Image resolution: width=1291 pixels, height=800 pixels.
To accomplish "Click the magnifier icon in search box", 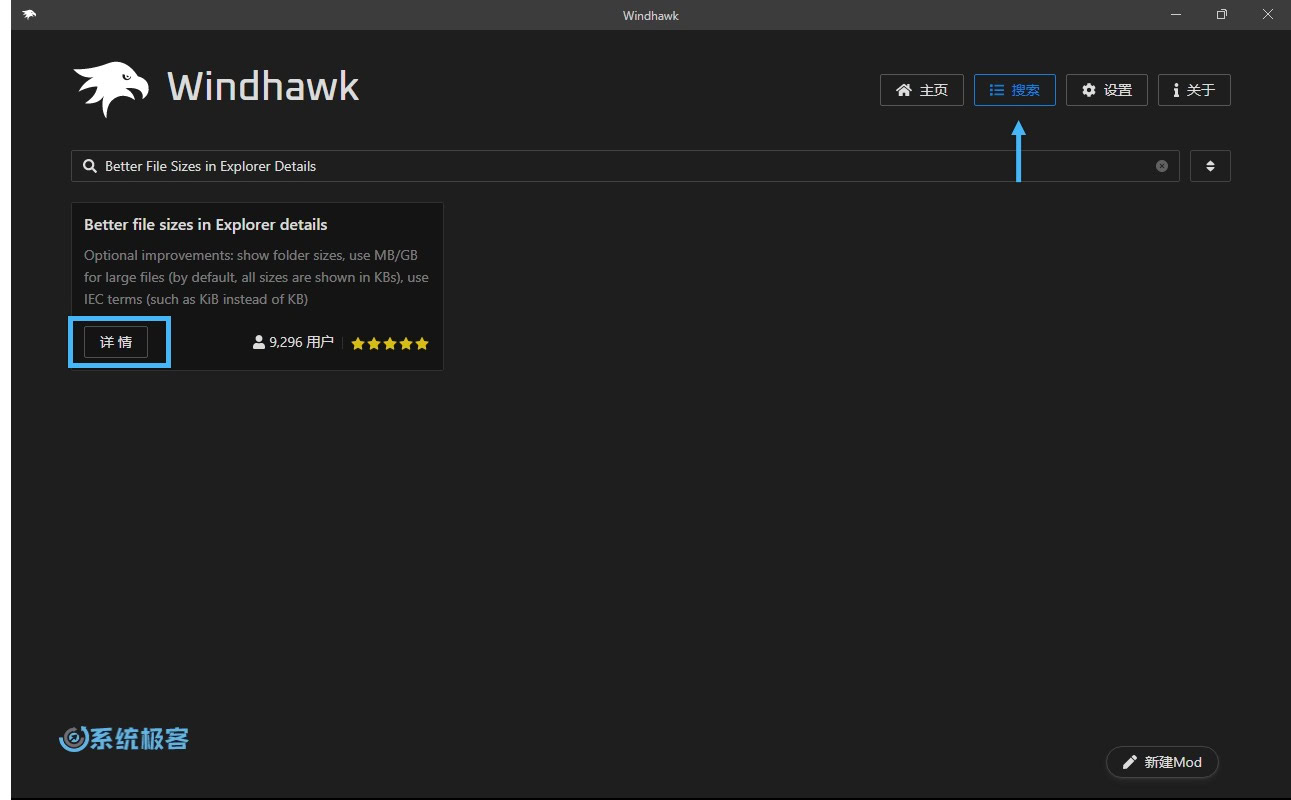I will 90,166.
